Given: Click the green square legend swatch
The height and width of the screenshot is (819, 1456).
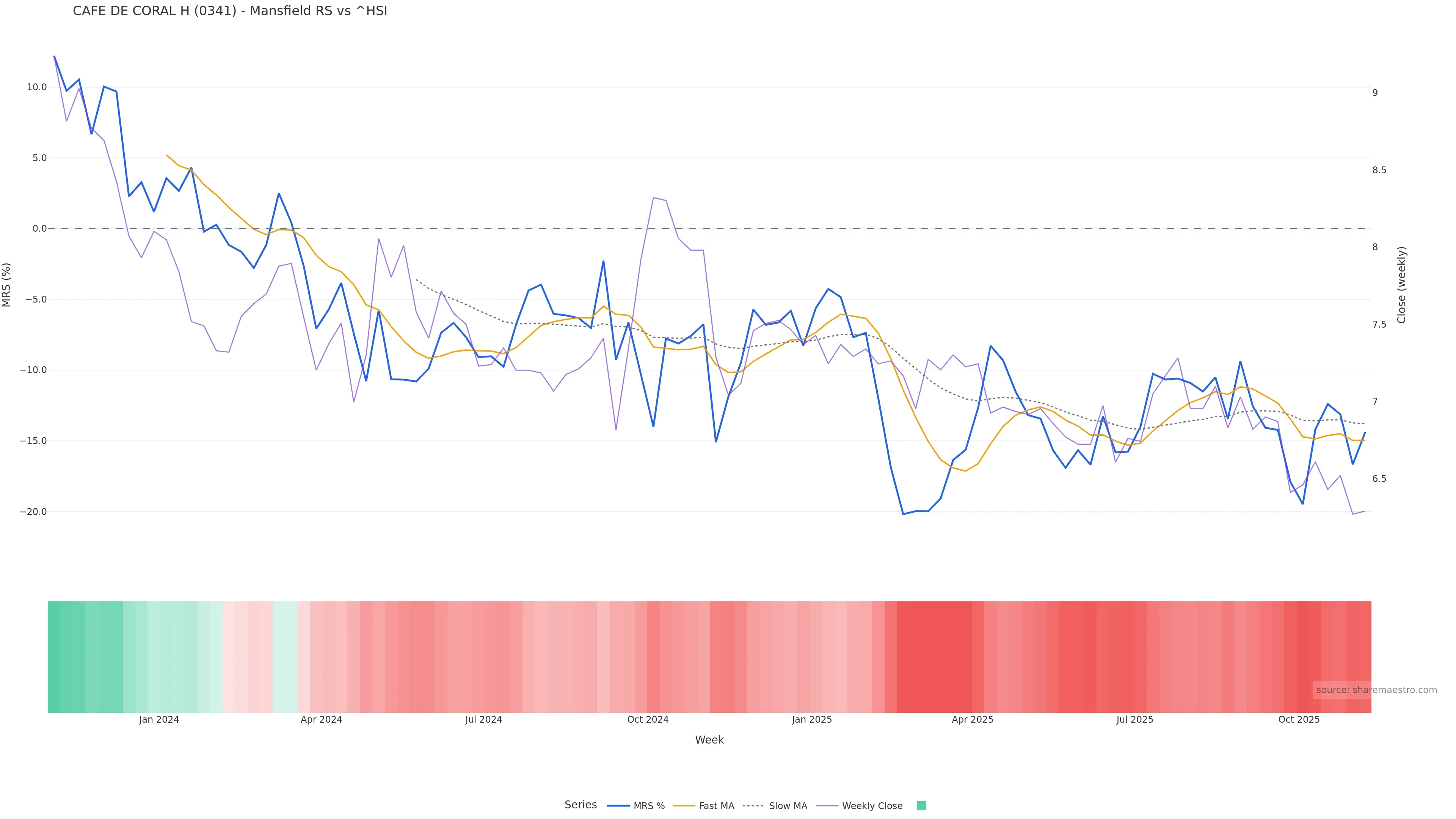Looking at the screenshot, I should (921, 806).
